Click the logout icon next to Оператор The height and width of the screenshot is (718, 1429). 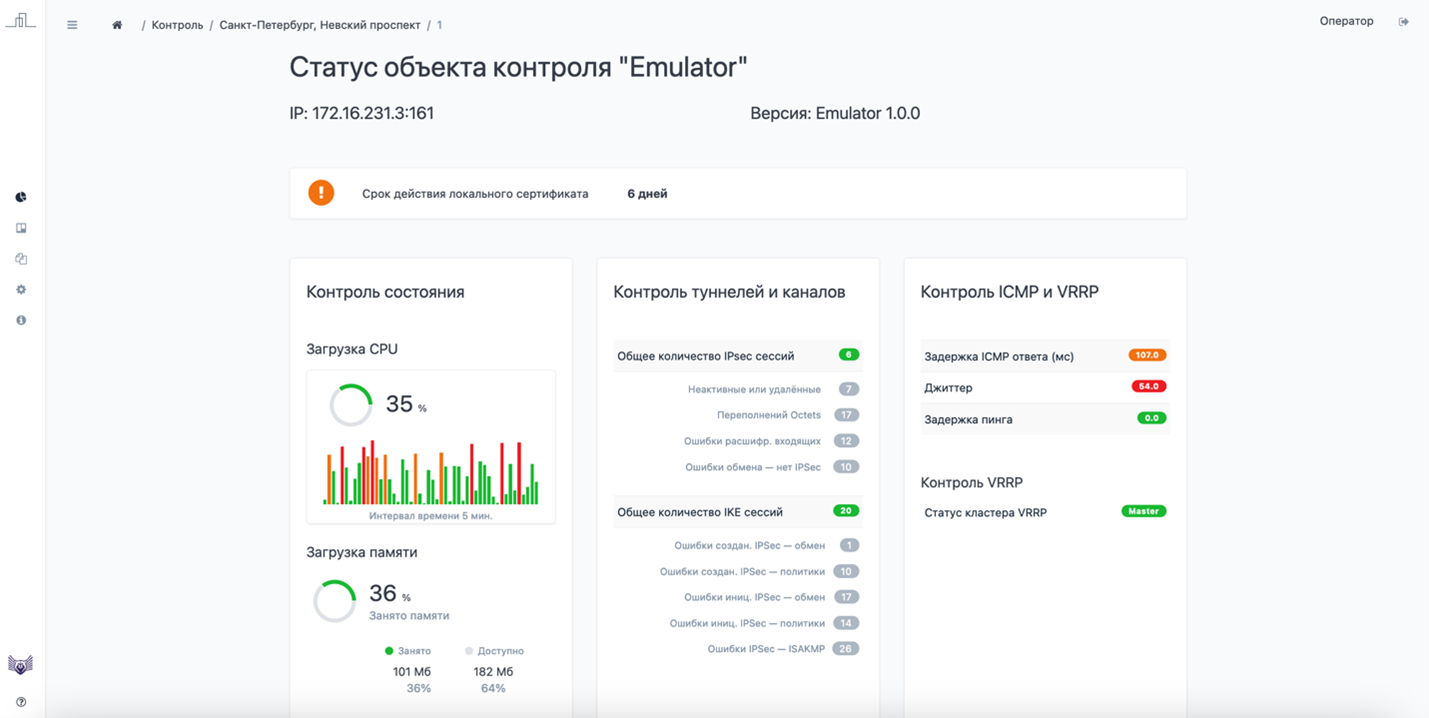1404,20
